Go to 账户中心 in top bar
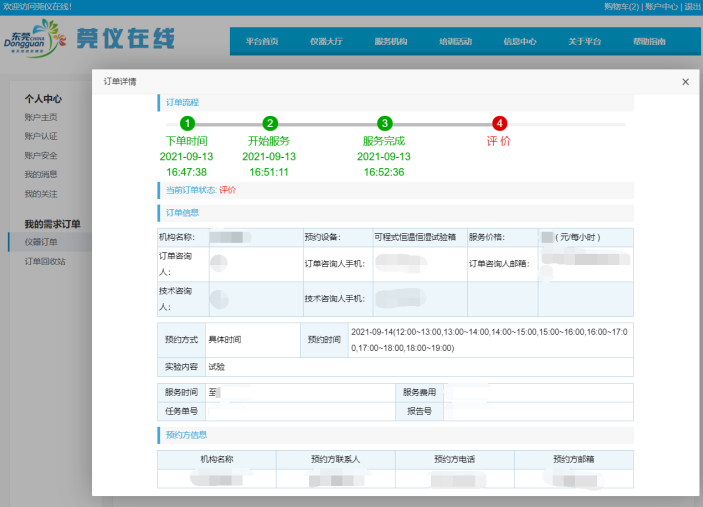 tap(661, 7)
